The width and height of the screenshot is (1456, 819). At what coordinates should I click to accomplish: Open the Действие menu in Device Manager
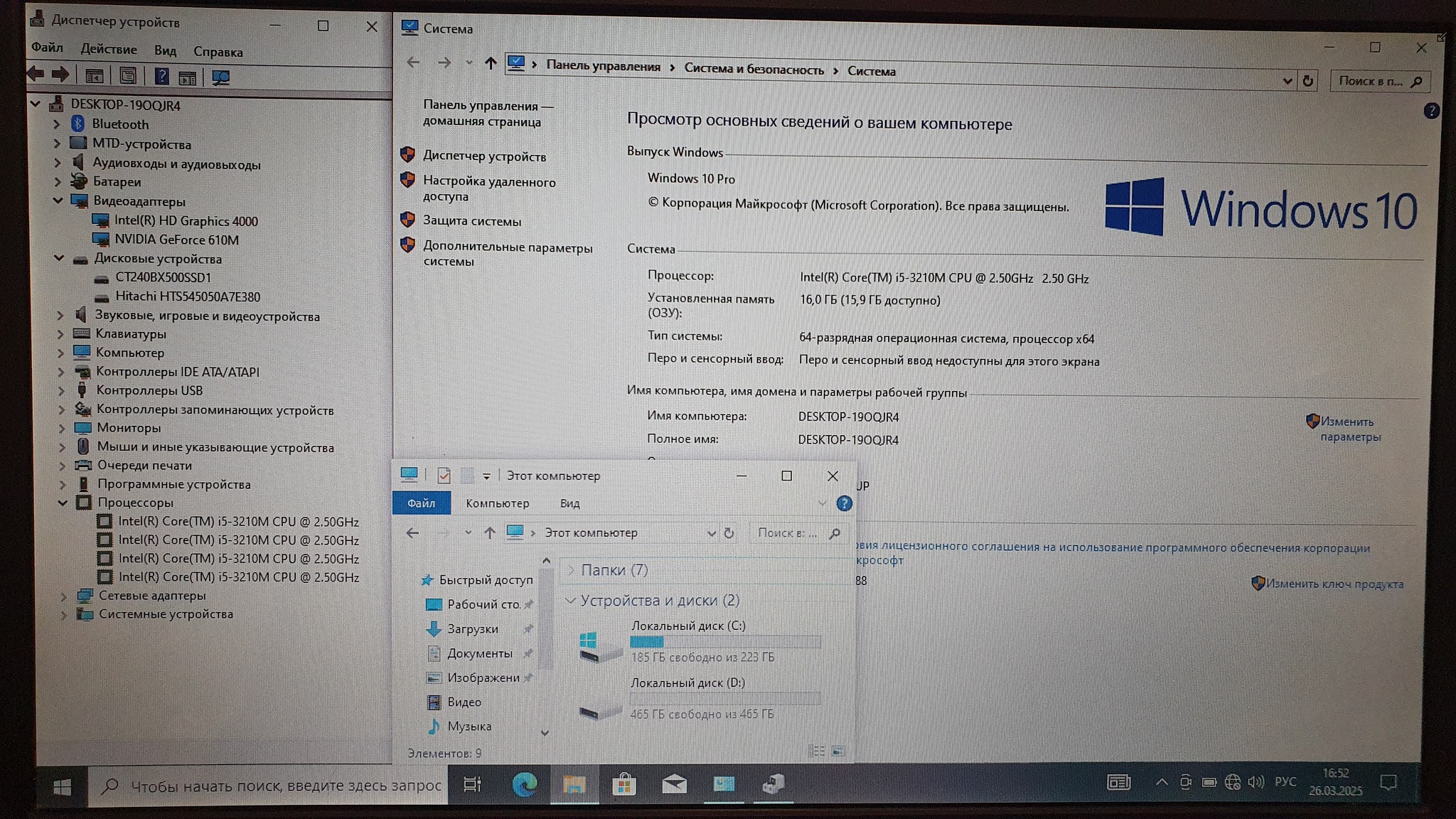point(108,49)
